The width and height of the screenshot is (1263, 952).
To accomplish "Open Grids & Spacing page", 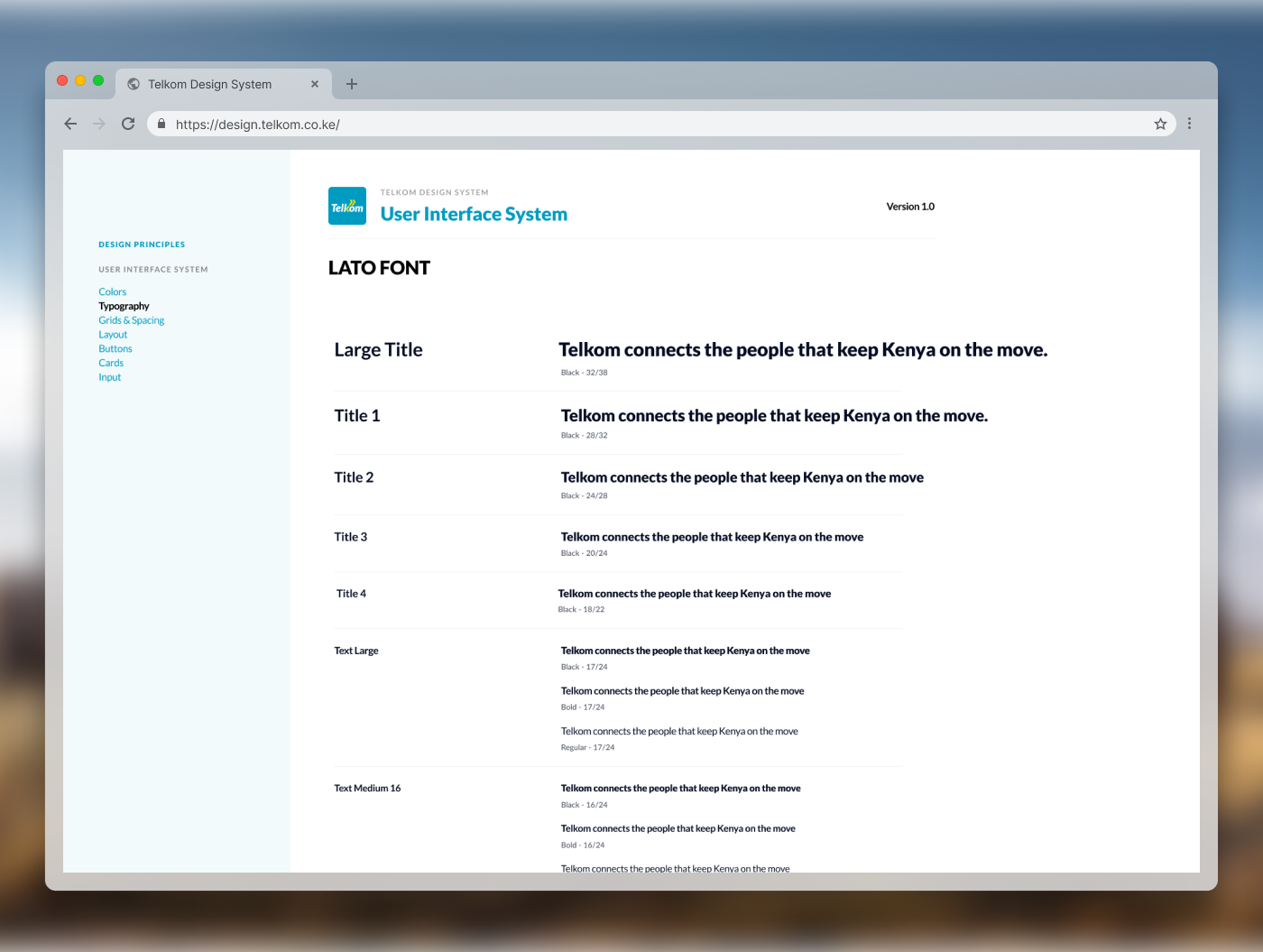I will point(132,320).
